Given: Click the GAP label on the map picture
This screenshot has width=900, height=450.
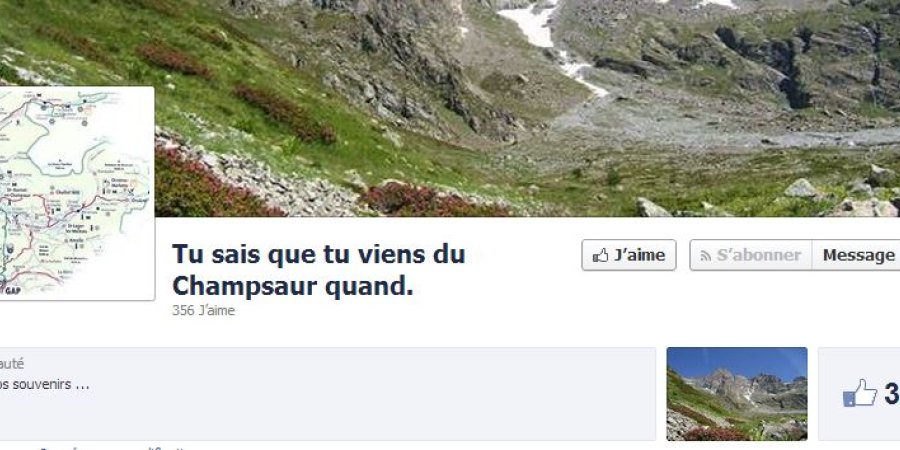Looking at the screenshot, I should click(12, 290).
